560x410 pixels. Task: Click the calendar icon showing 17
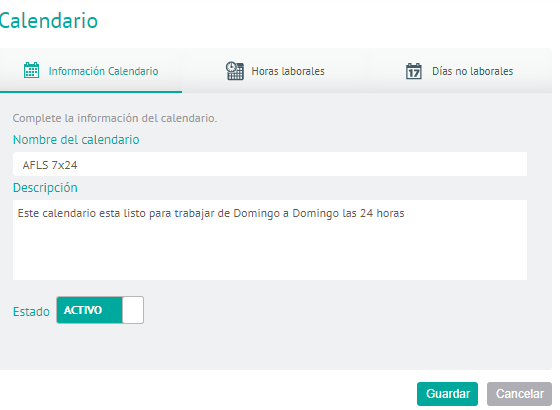(414, 71)
